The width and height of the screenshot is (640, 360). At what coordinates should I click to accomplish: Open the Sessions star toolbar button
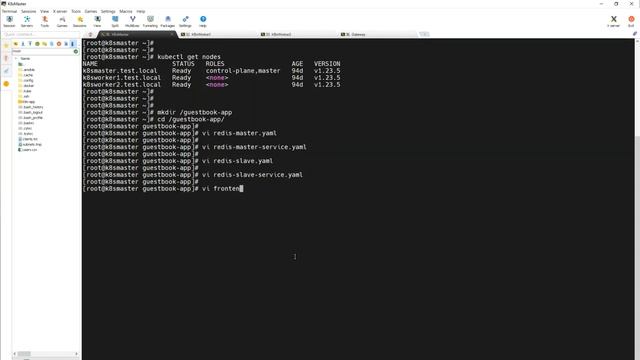pyautogui.click(x=80, y=21)
